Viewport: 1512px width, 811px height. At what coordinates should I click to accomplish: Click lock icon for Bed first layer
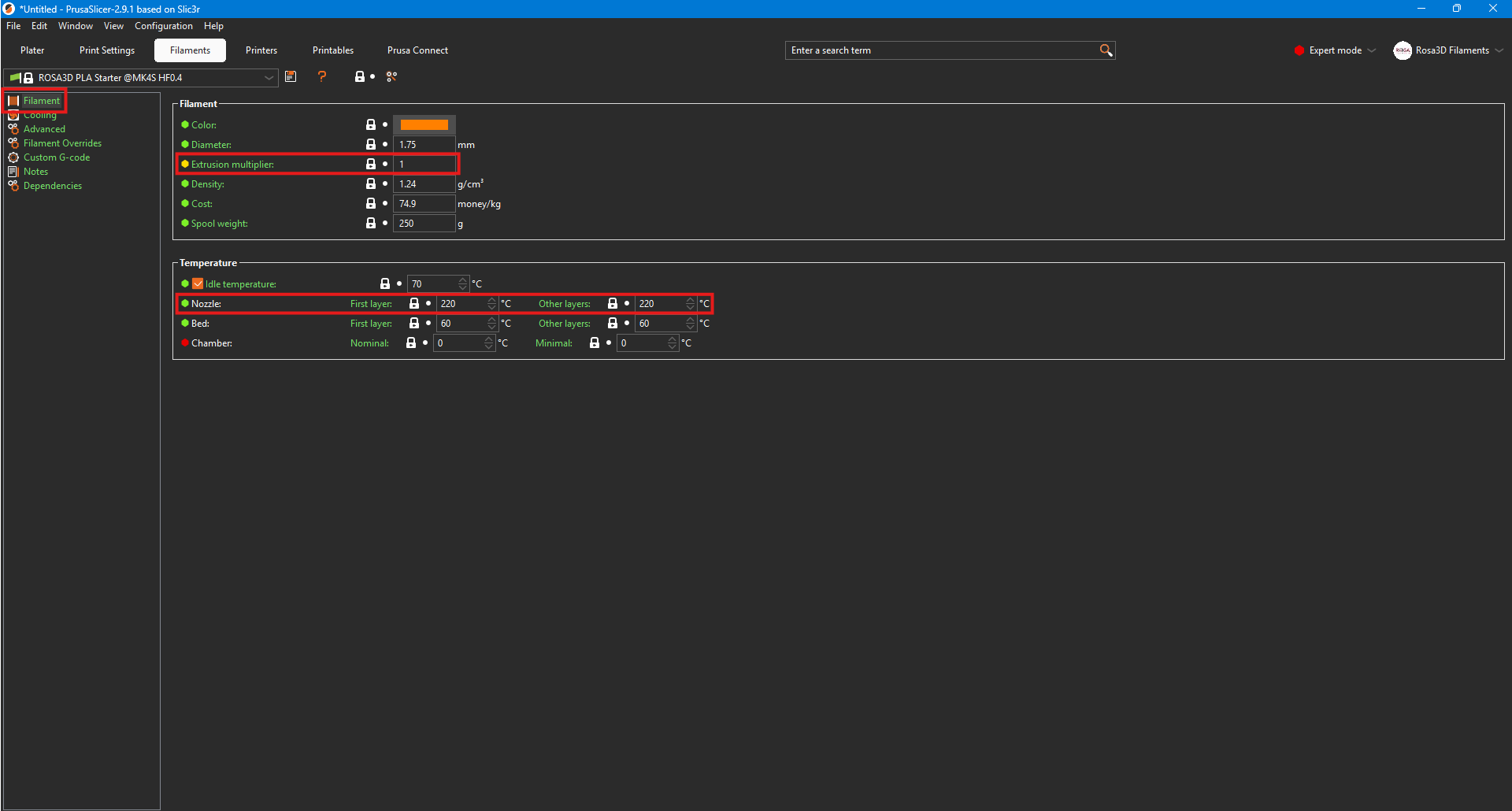click(x=414, y=323)
